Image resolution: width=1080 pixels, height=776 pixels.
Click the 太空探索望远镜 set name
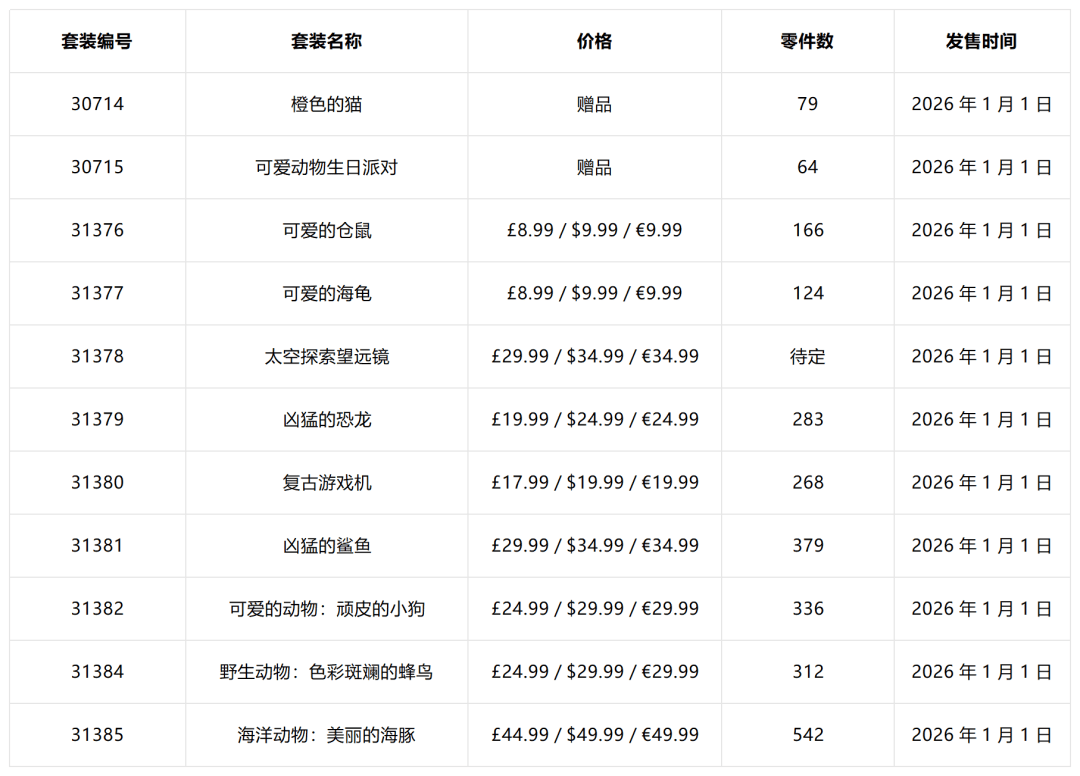point(326,356)
